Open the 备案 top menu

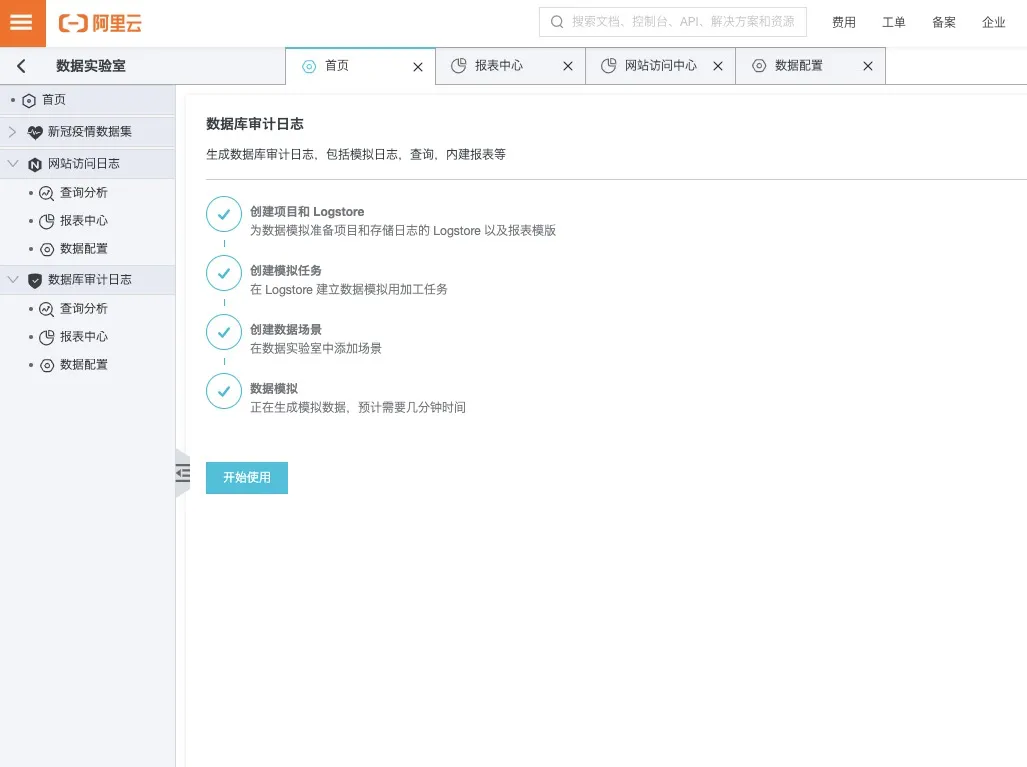tap(944, 22)
